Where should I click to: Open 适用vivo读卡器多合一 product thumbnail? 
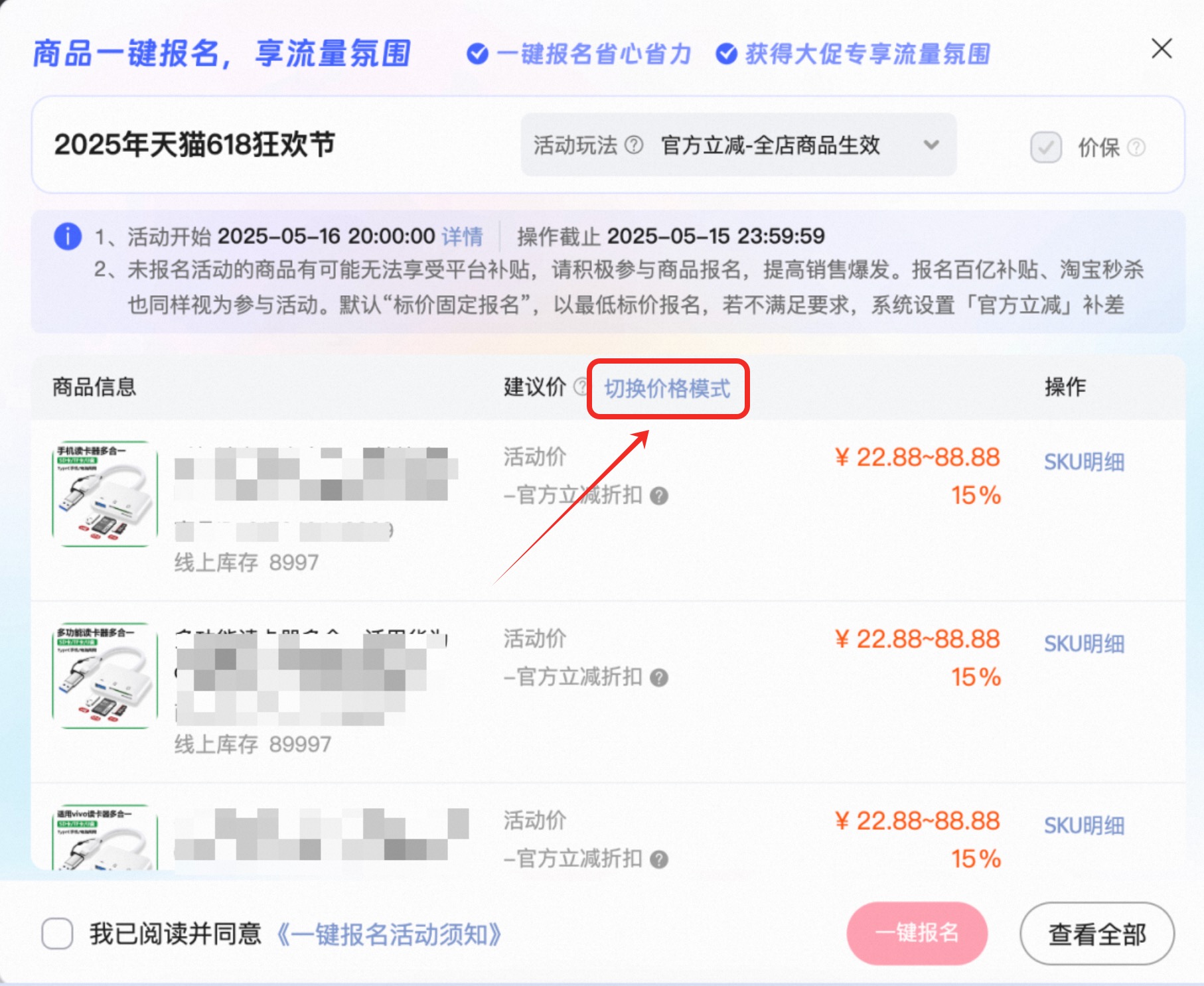tap(105, 837)
